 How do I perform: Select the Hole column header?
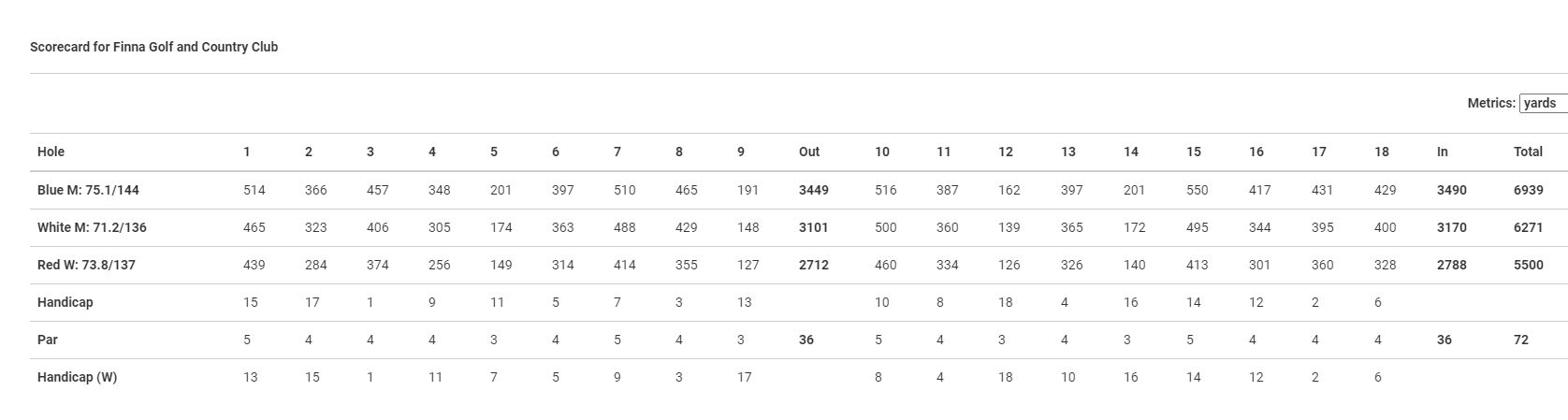51,152
